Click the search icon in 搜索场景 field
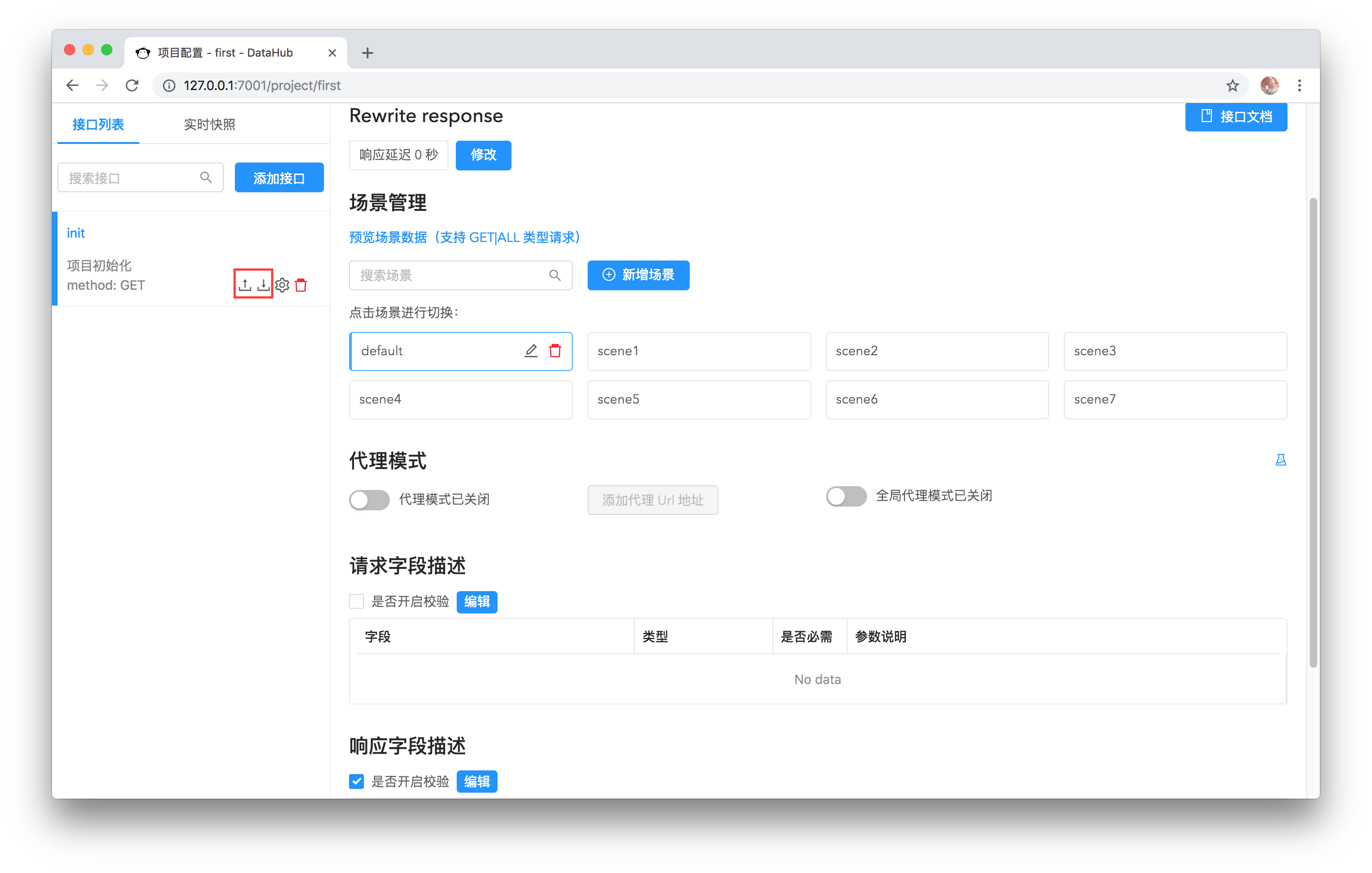The width and height of the screenshot is (1372, 873). pos(554,275)
